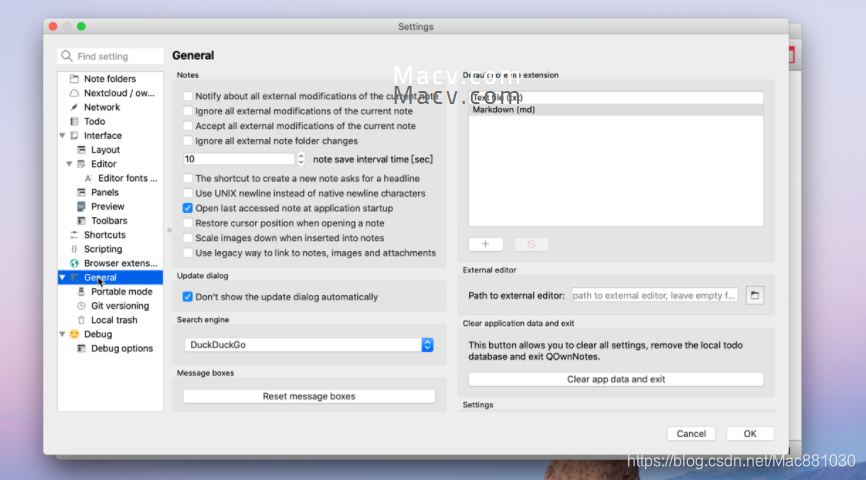866x480 pixels.
Task: Enable legacy way to link to notes
Action: 188,253
